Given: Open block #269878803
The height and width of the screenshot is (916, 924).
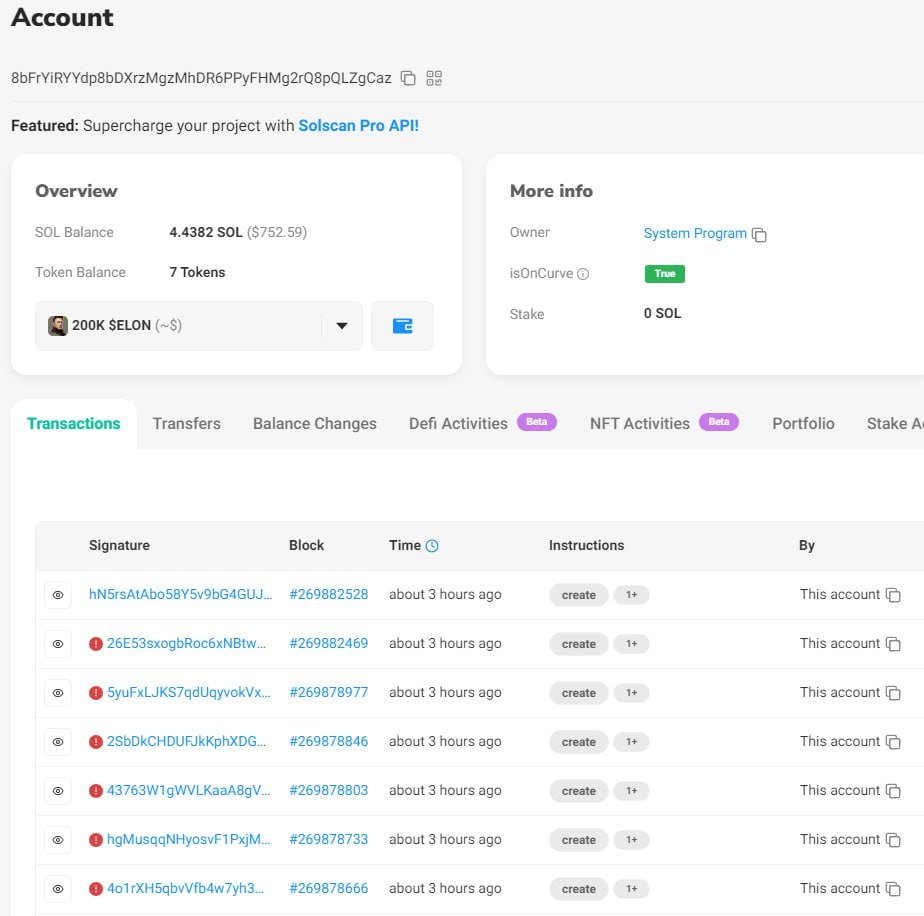Looking at the screenshot, I should pyautogui.click(x=328, y=790).
